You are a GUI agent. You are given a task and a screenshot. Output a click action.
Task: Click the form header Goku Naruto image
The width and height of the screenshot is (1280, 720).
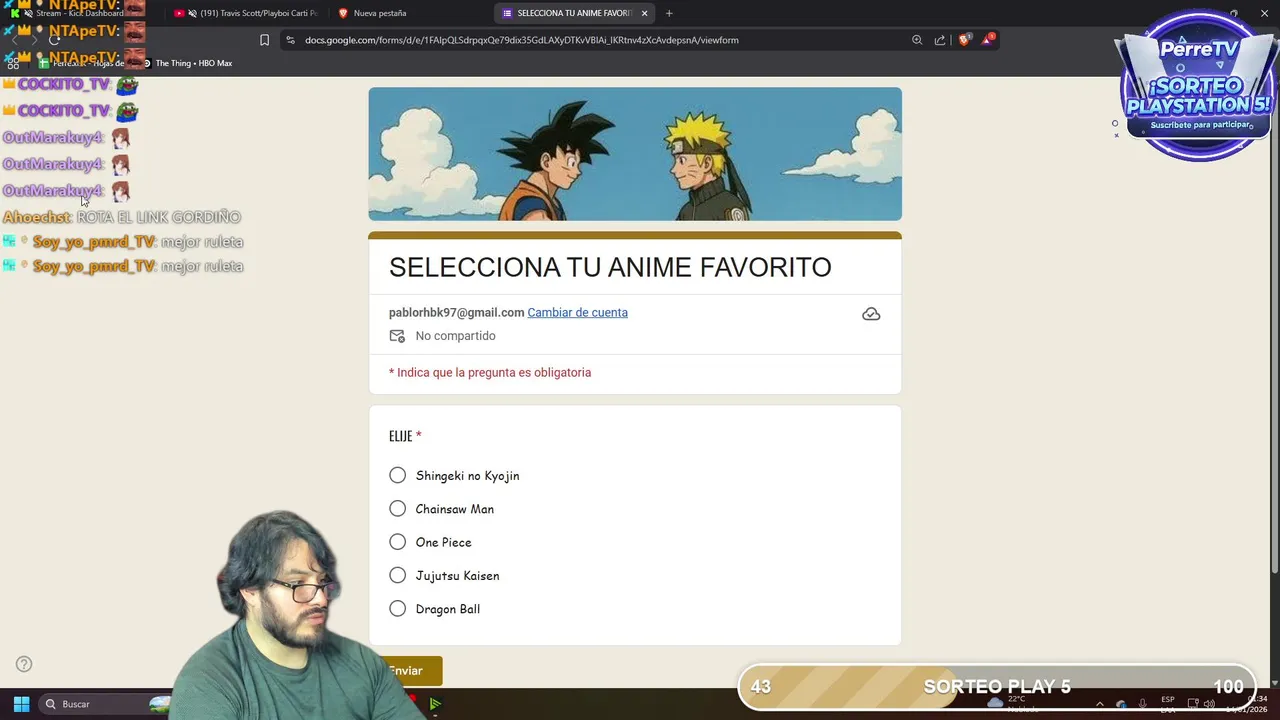coord(635,154)
